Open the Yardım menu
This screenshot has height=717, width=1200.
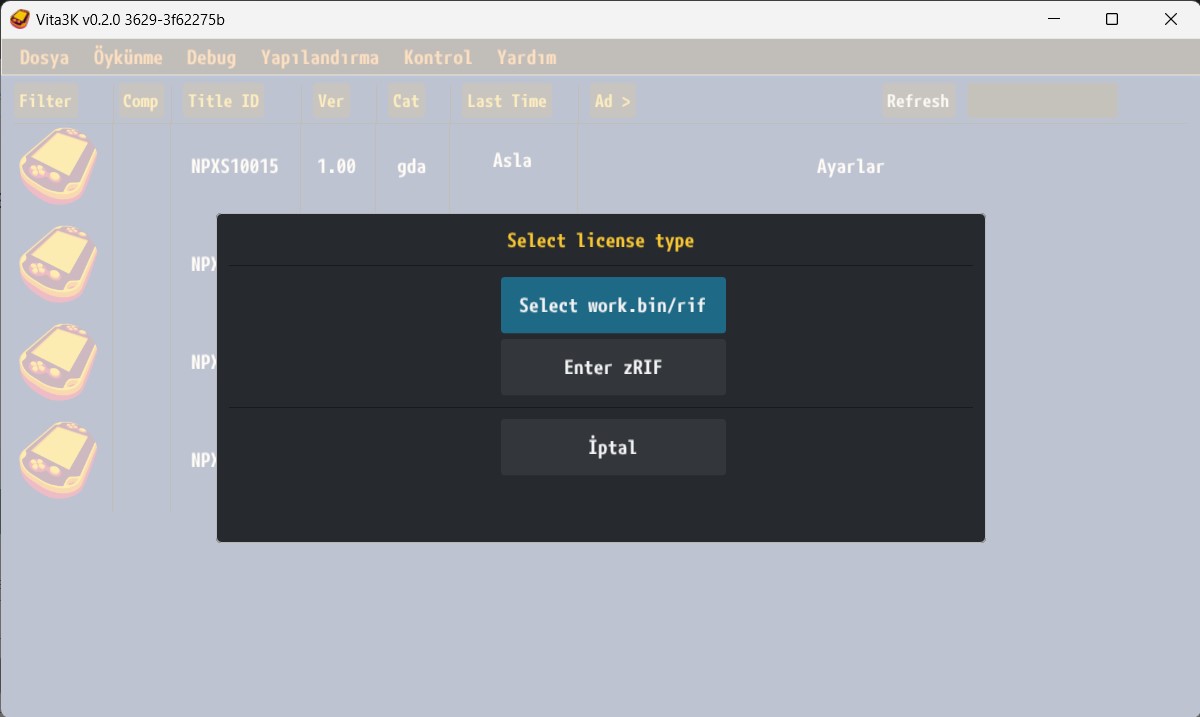click(x=527, y=58)
